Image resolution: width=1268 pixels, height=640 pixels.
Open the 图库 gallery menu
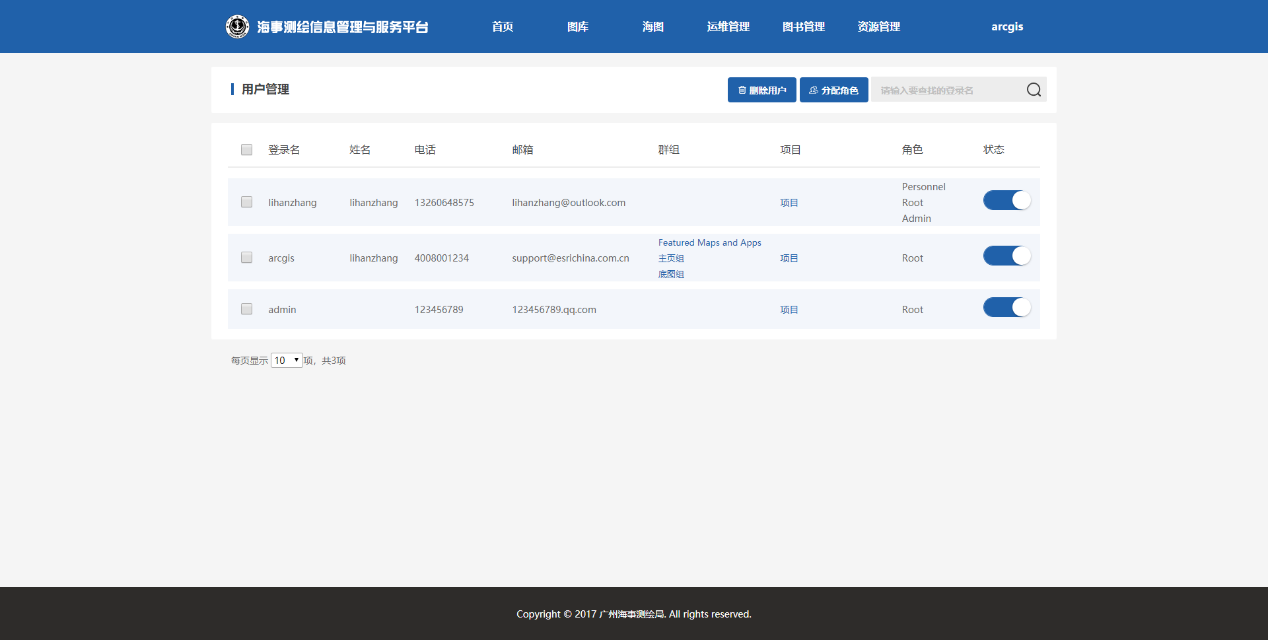[578, 27]
